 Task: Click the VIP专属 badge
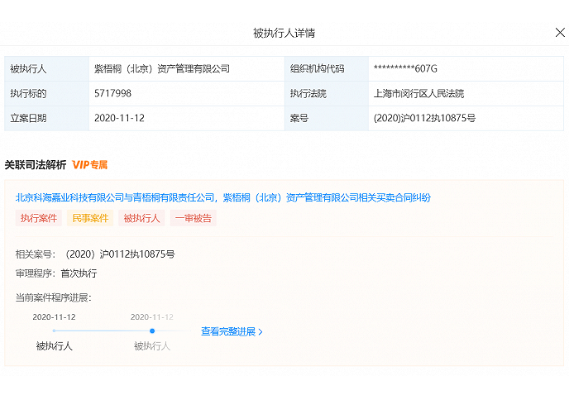90,165
